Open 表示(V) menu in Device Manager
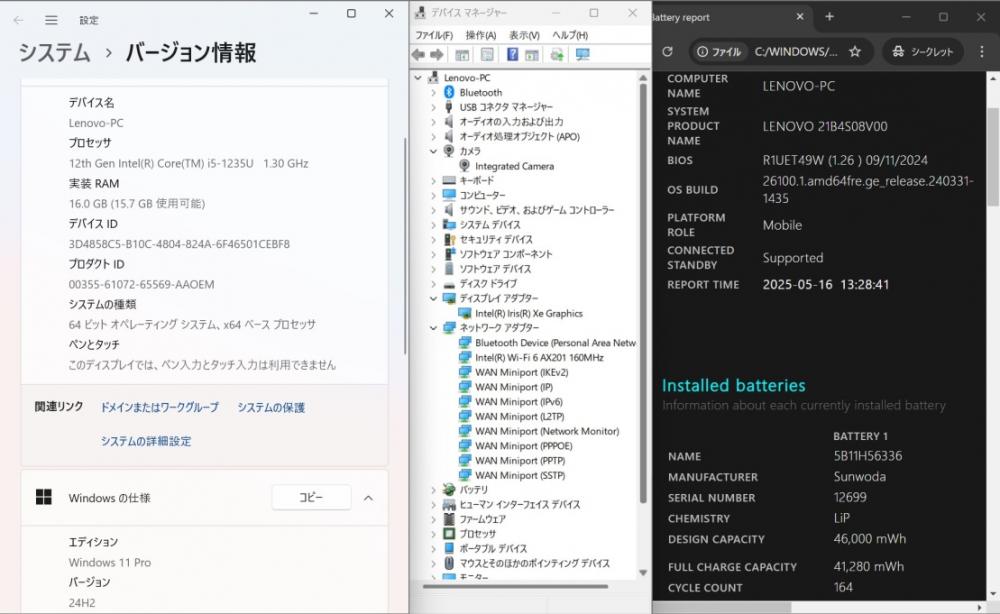Image resolution: width=1000 pixels, height=614 pixels. (524, 35)
